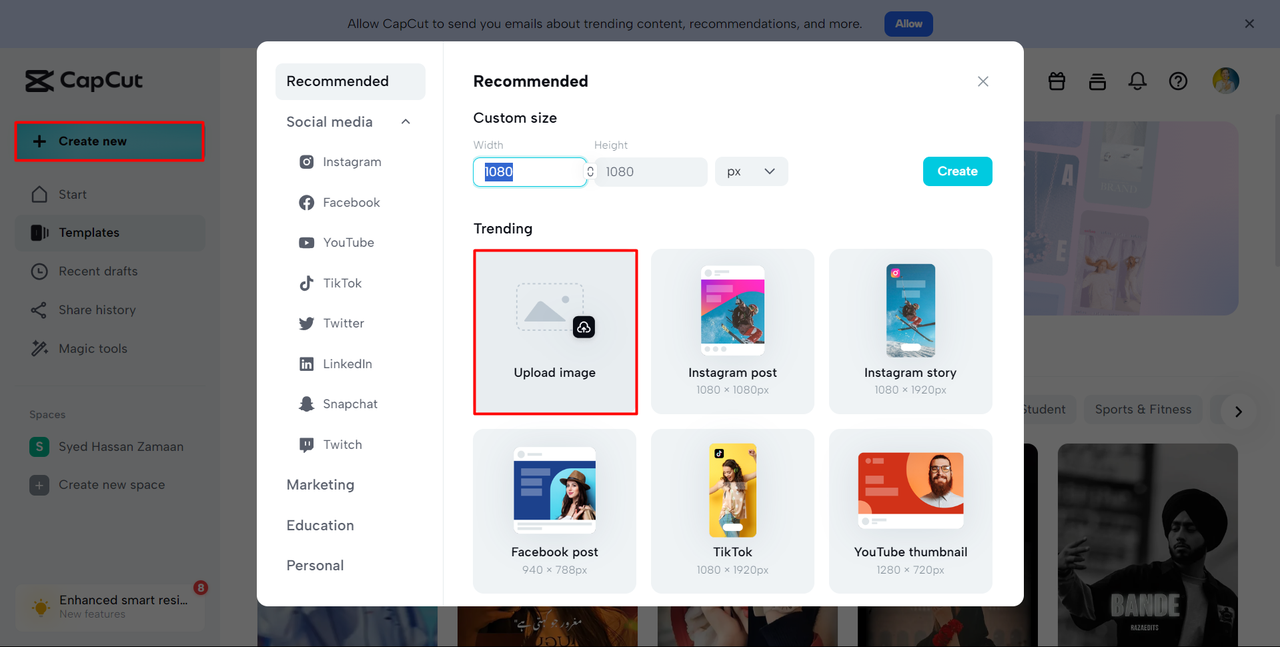Click the notification bell icon
Image resolution: width=1280 pixels, height=647 pixels.
tap(1137, 82)
